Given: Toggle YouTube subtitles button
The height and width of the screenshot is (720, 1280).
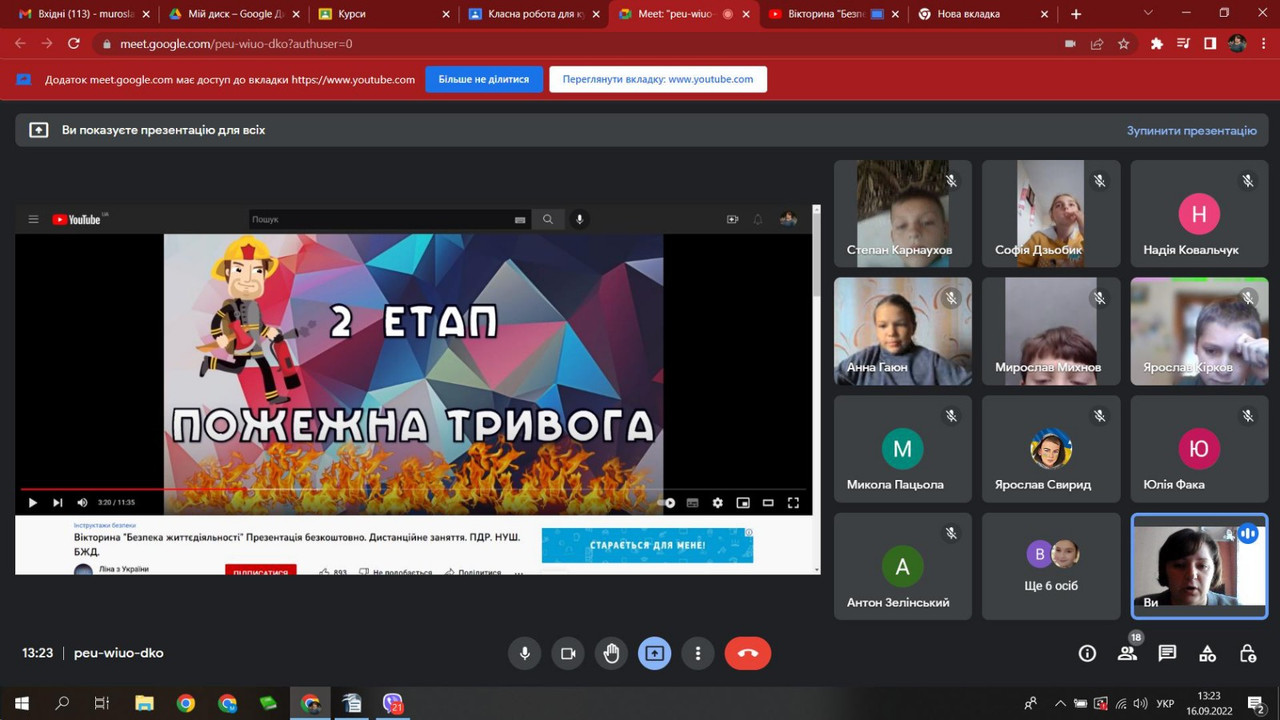Looking at the screenshot, I should (693, 503).
